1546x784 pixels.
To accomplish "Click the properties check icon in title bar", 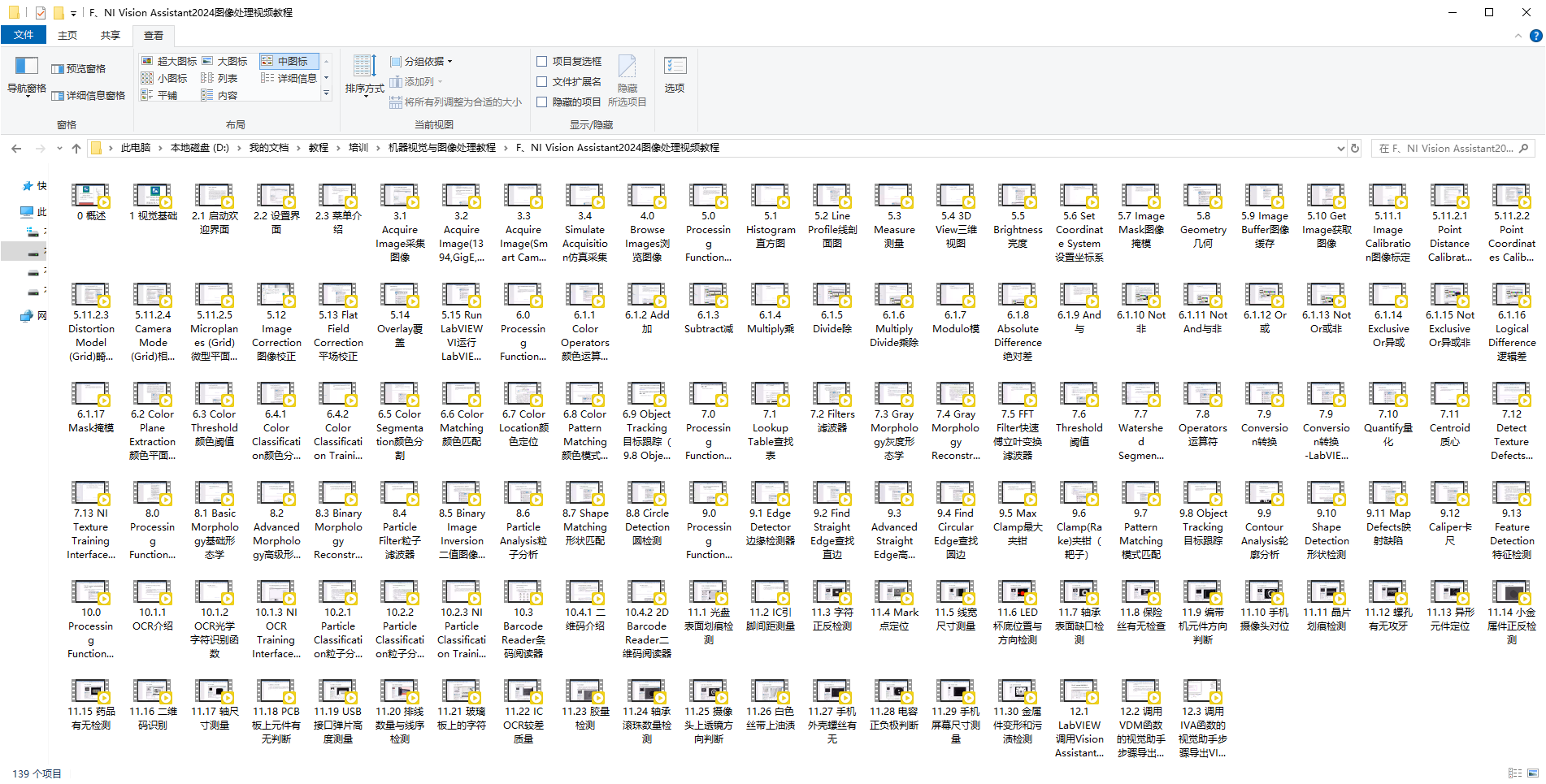I will (x=40, y=13).
